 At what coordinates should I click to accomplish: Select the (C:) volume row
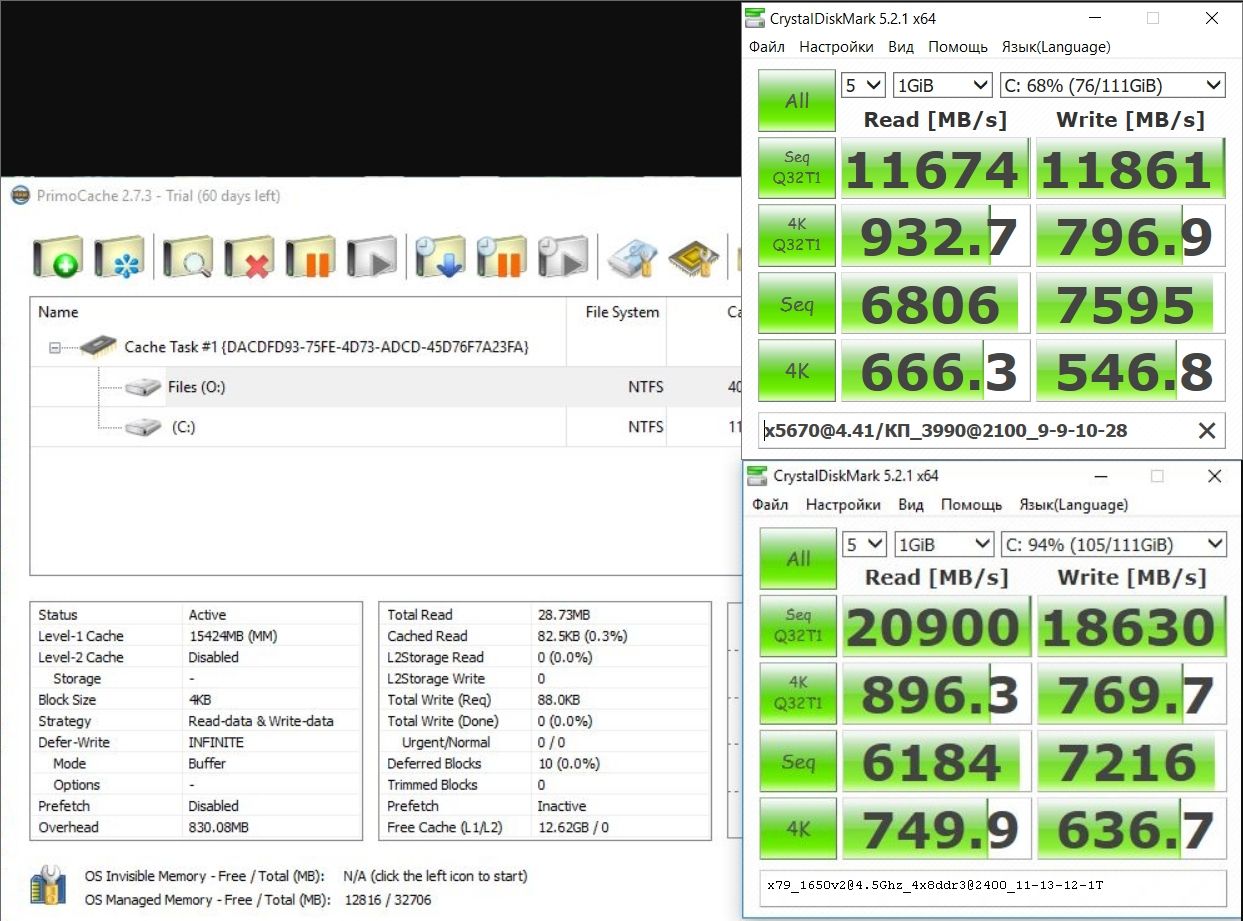point(385,427)
